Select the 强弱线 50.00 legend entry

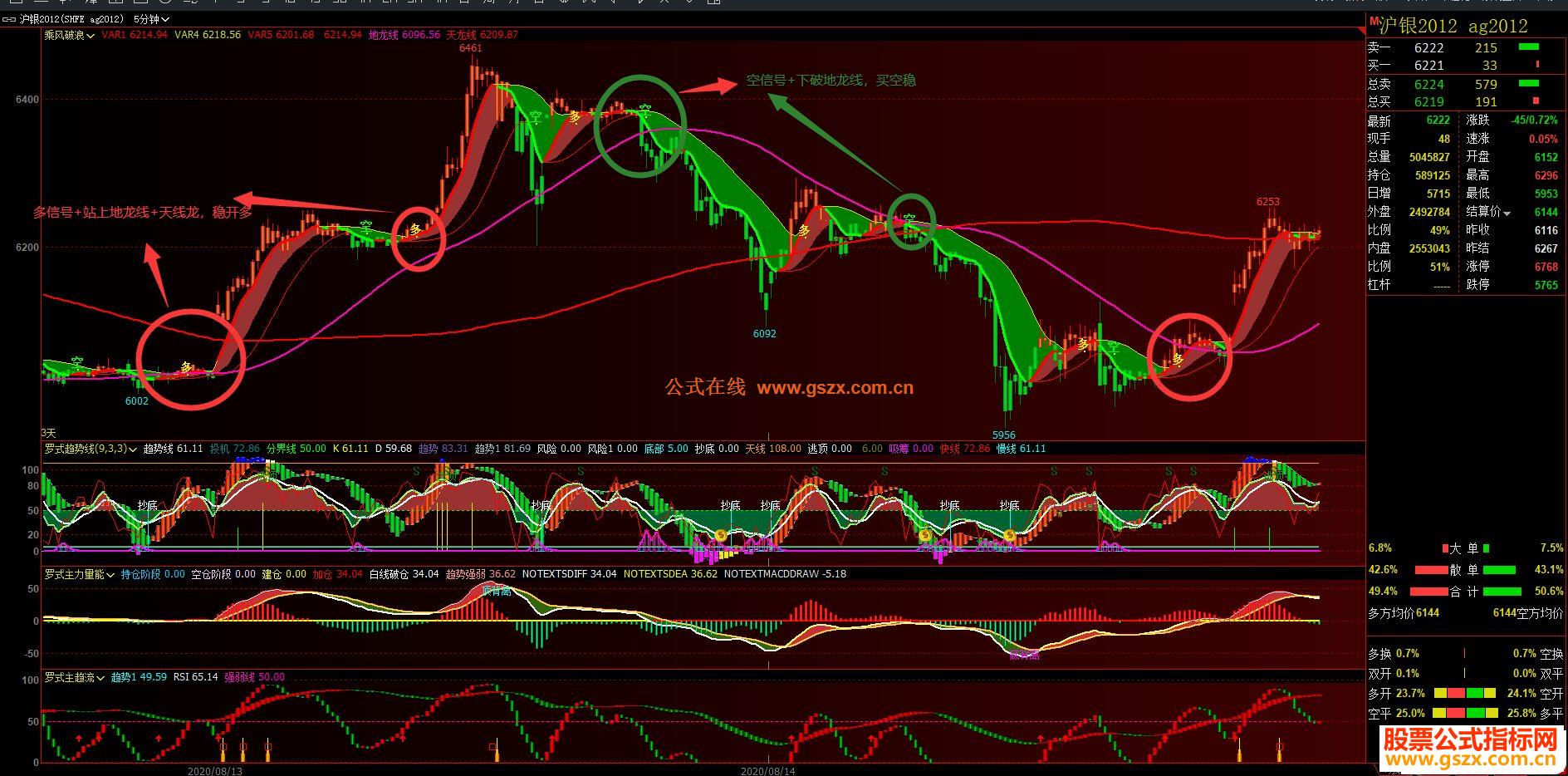(x=255, y=677)
